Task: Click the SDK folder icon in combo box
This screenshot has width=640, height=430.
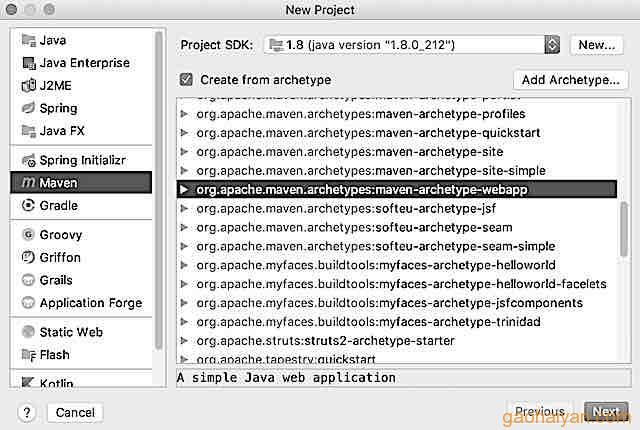Action: click(x=276, y=45)
